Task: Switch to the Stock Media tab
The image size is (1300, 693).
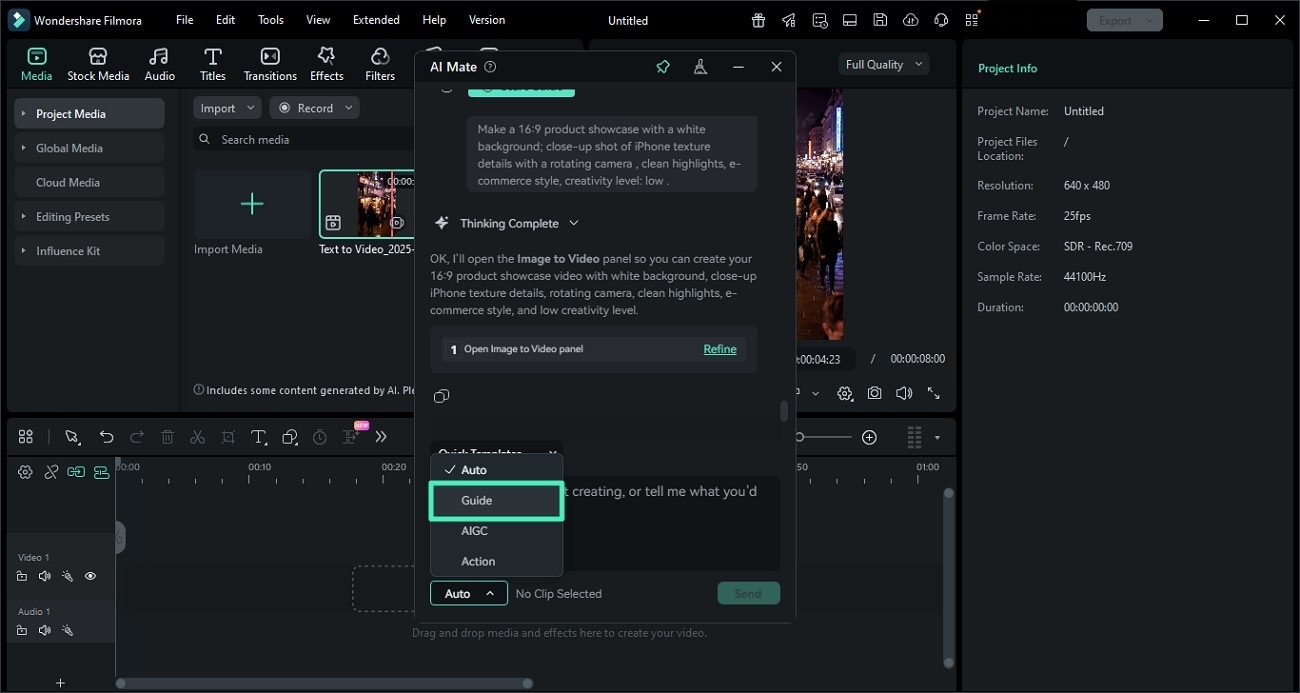Action: 98,65
